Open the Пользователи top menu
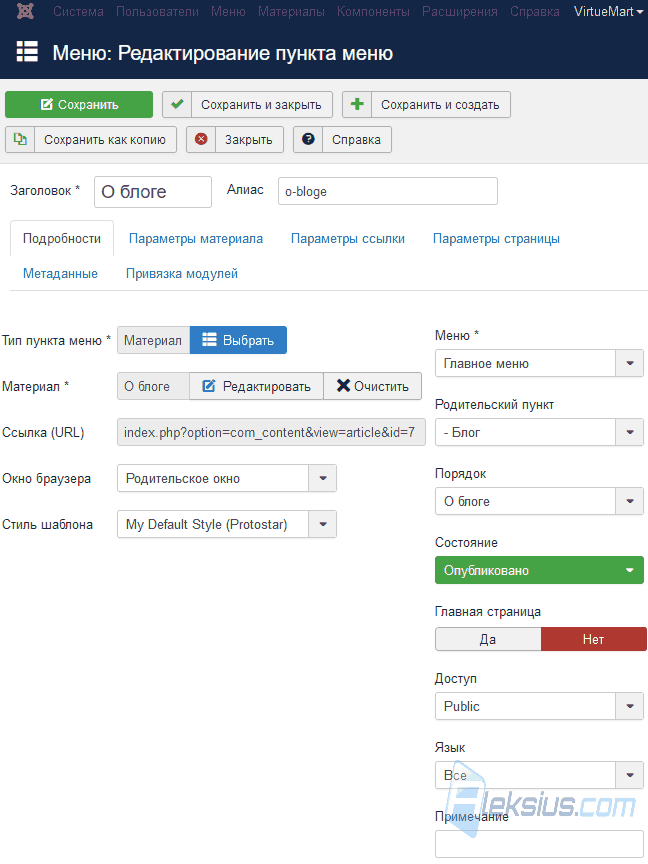Image resolution: width=648 pixels, height=864 pixels. [x=158, y=12]
